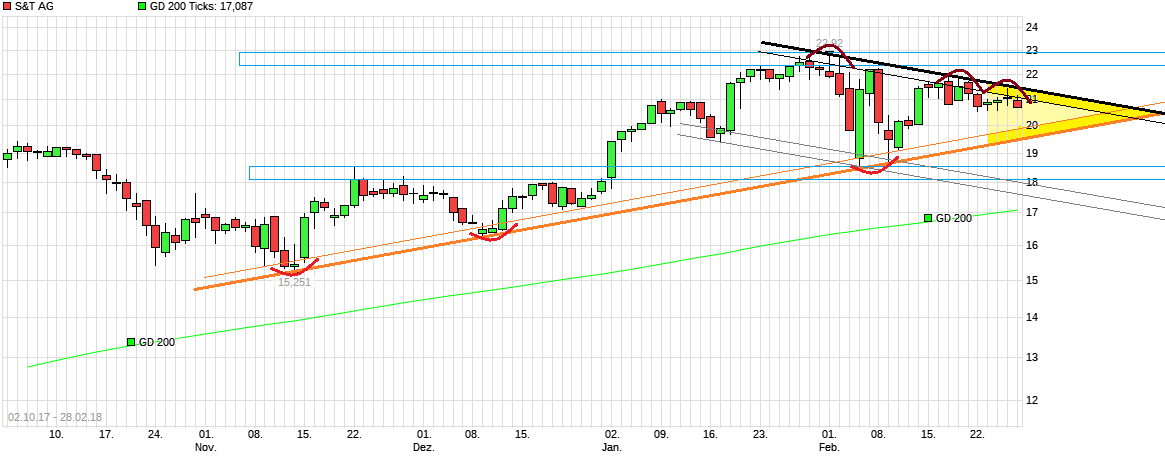
Task: Click the '14' price axis label
Action: [1032, 317]
